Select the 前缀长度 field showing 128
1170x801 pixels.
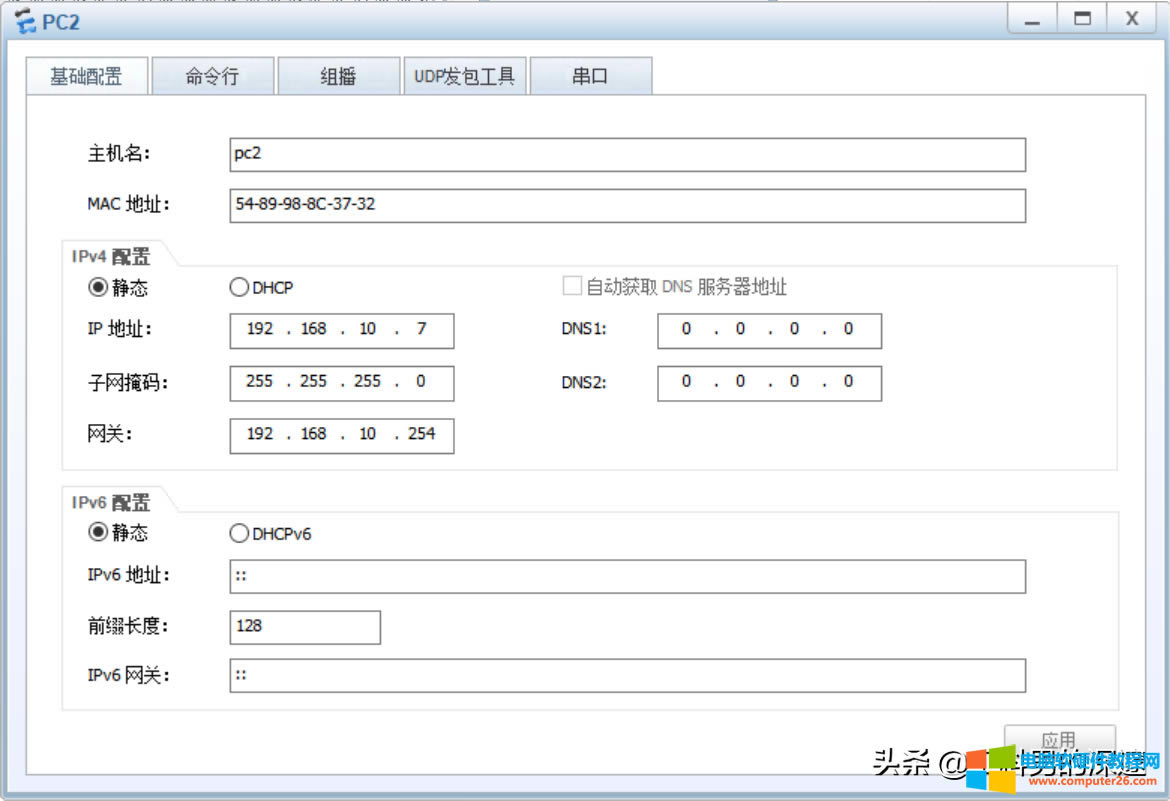(x=304, y=627)
